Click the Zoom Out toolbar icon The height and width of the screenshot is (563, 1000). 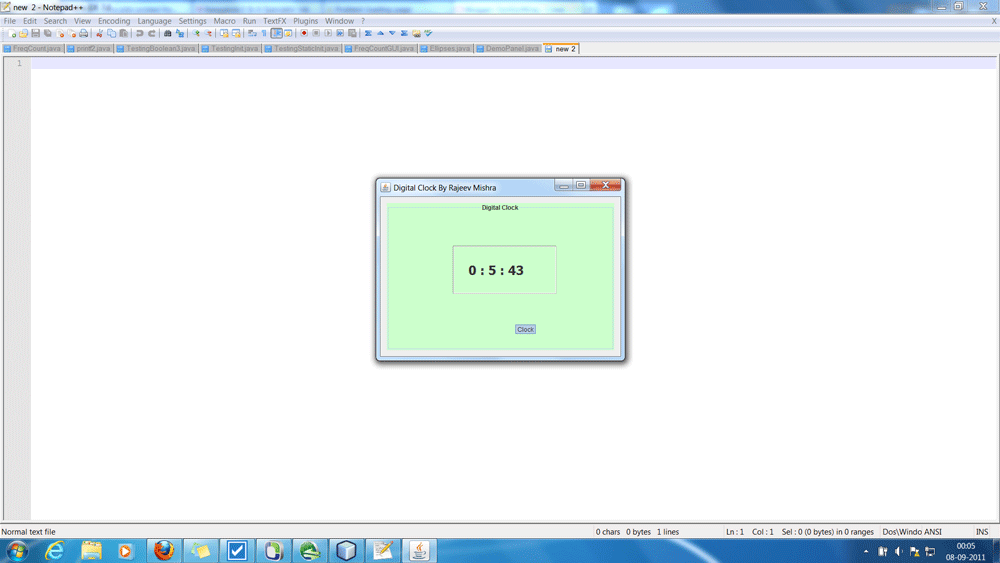point(209,33)
